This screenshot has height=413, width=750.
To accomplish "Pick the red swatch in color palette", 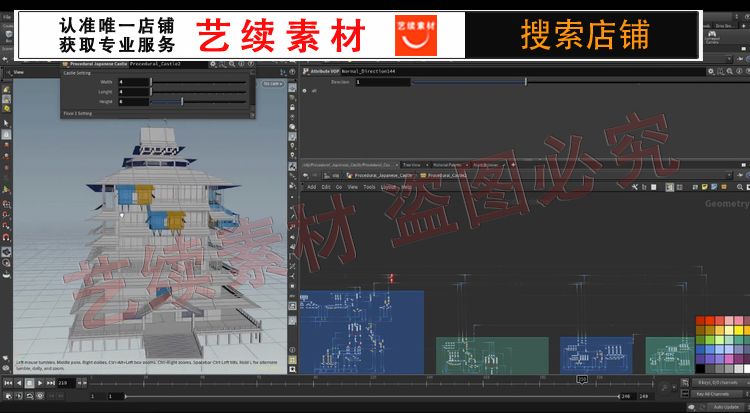I will point(700,321).
